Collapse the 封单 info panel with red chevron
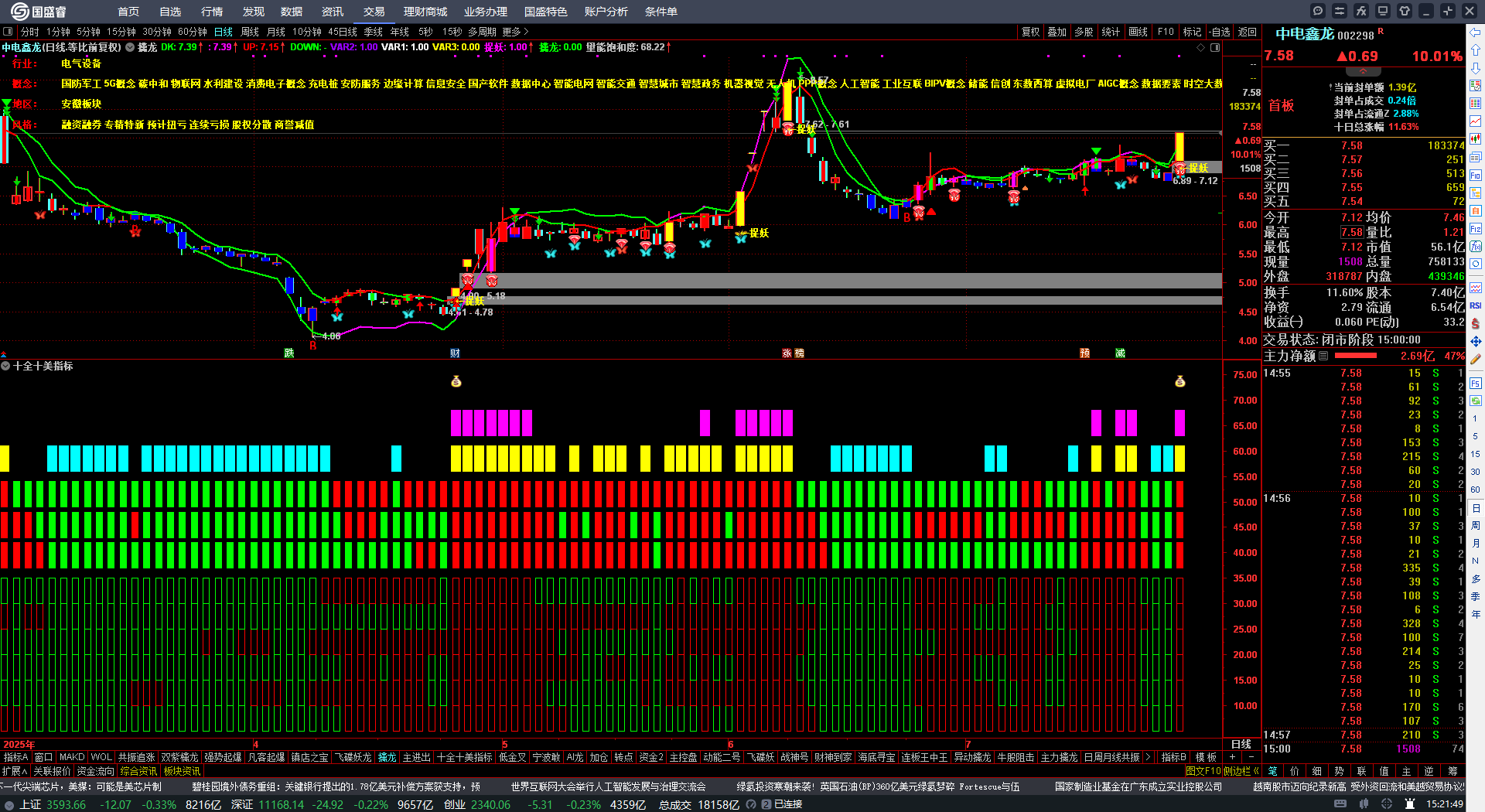The height and width of the screenshot is (812, 1485). click(x=1364, y=71)
